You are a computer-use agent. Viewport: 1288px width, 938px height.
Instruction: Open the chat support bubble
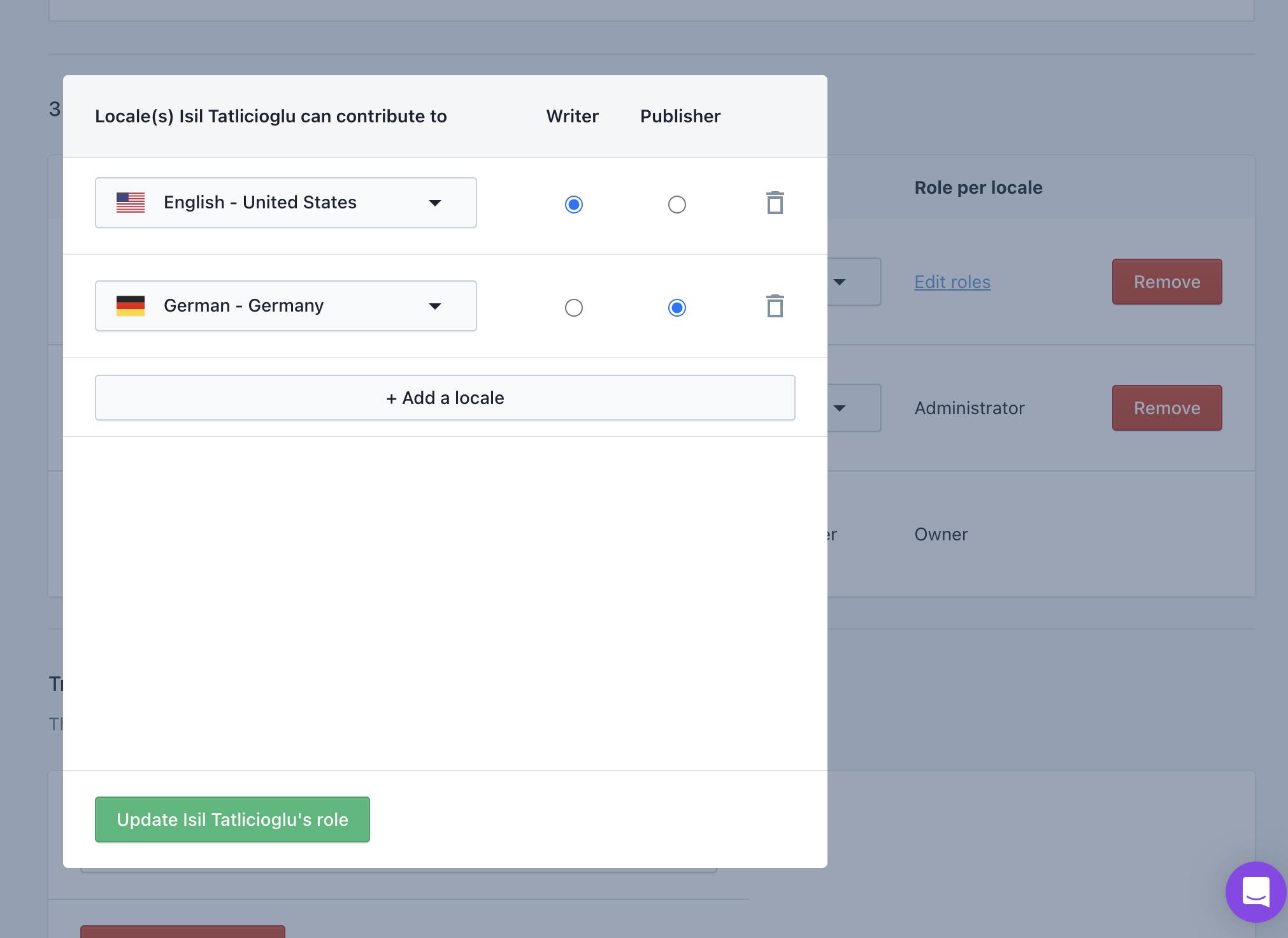[1255, 891]
